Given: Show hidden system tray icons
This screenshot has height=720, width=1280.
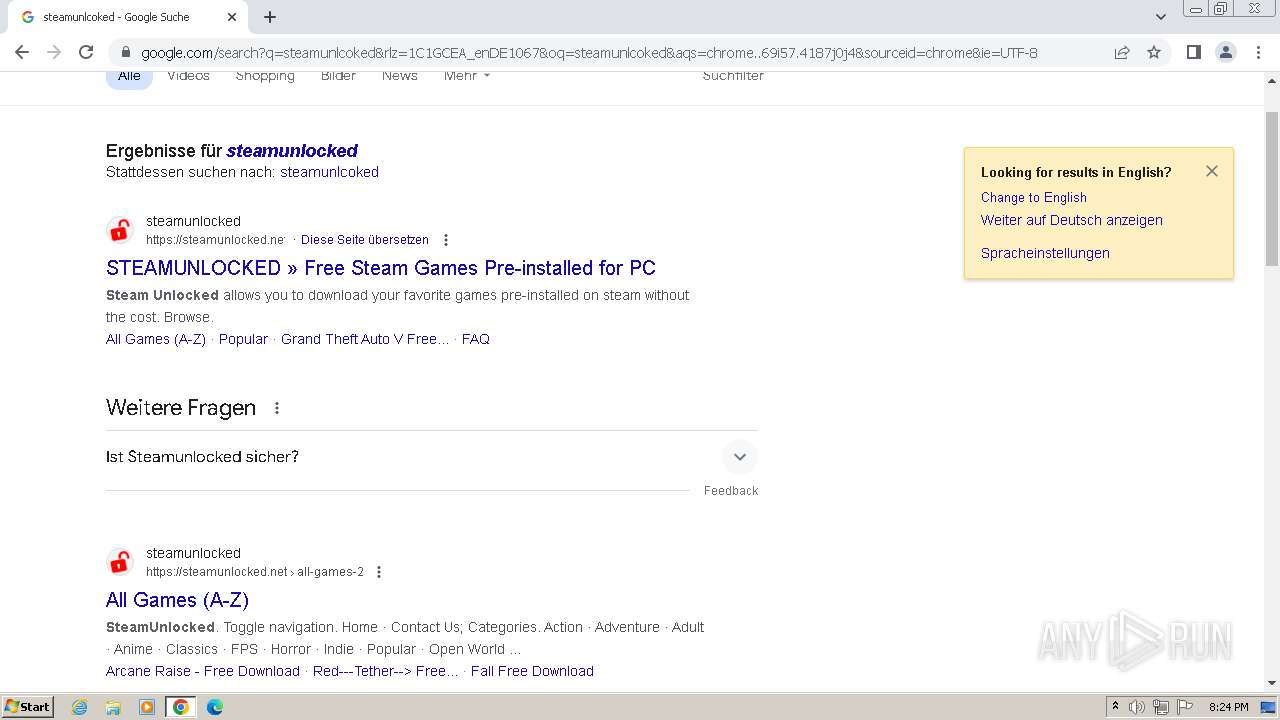Looking at the screenshot, I should click(x=1115, y=707).
